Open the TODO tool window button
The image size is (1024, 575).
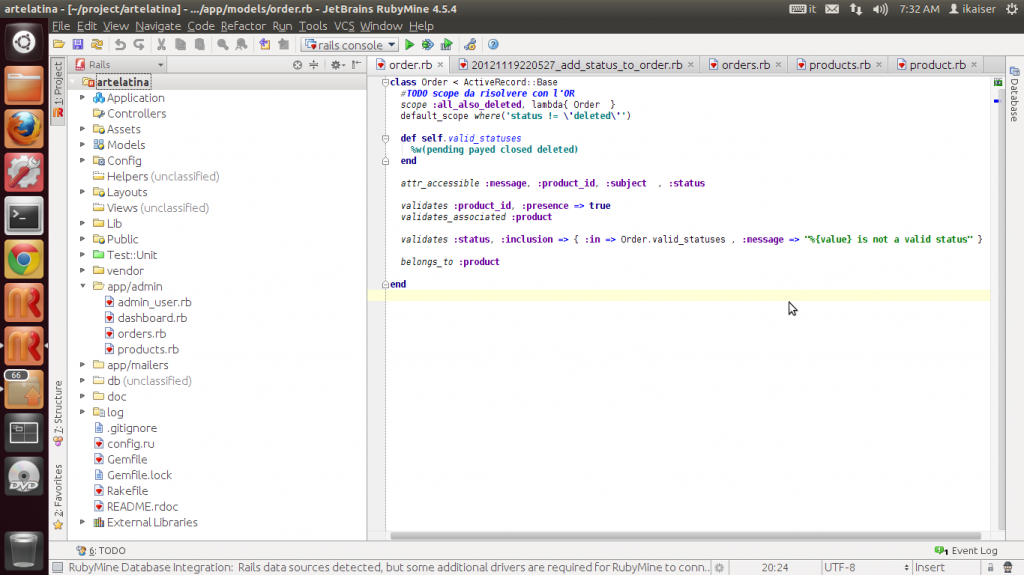click(101, 550)
